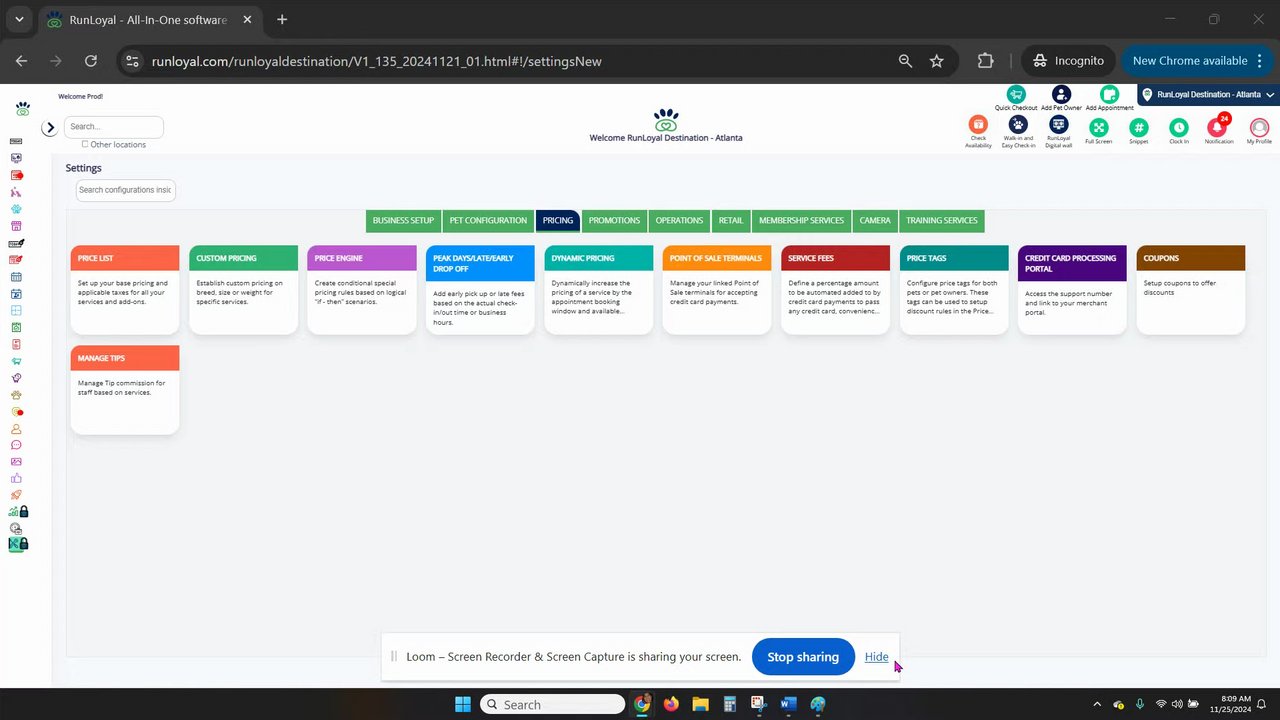
Task: Open the Price Tags card
Action: [x=954, y=290]
